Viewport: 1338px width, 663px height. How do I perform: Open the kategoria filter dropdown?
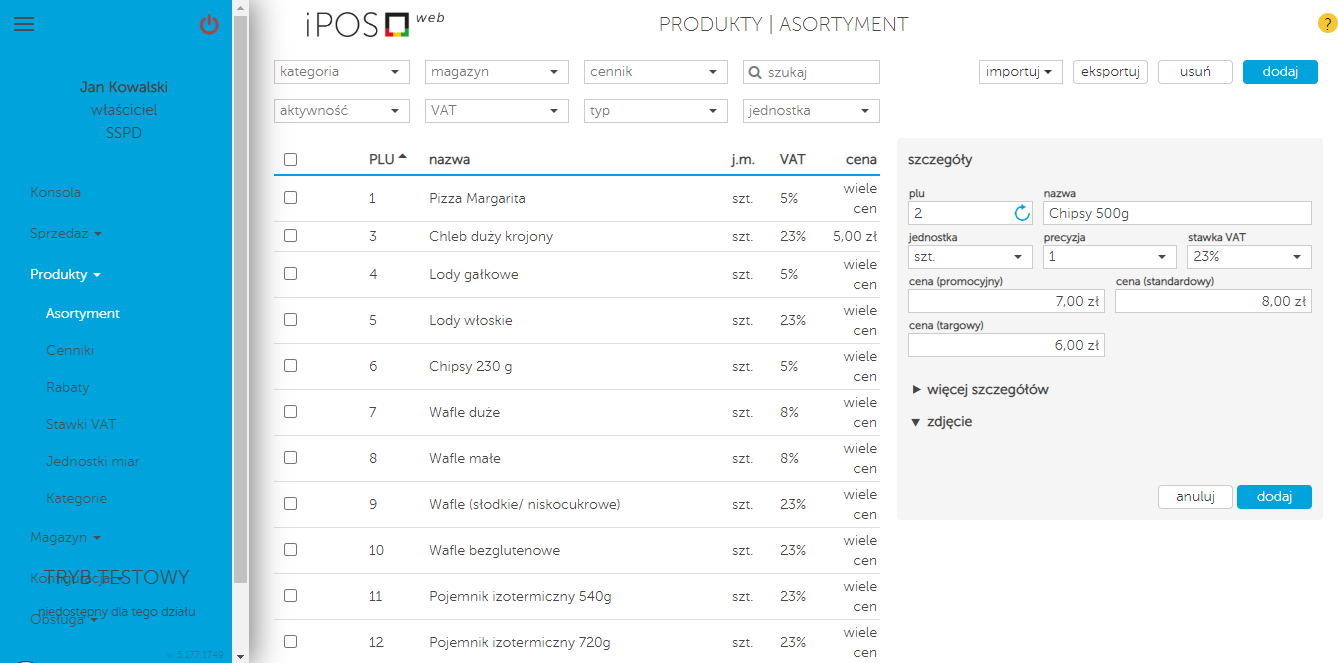pos(341,72)
